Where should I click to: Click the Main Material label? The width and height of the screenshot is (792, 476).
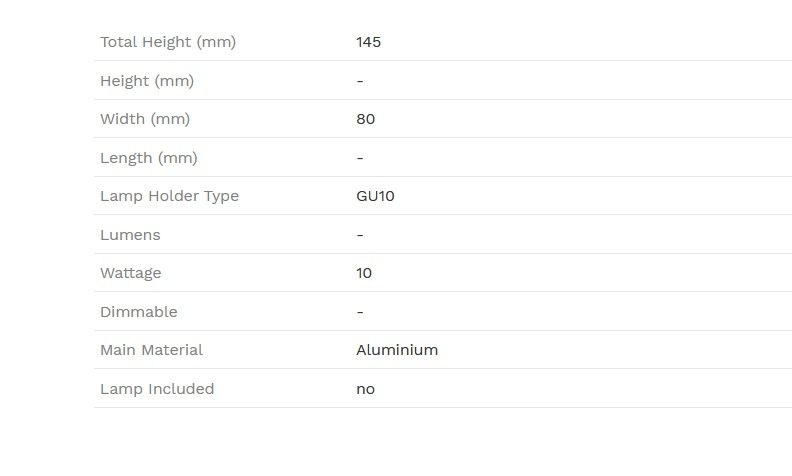pyautogui.click(x=151, y=350)
